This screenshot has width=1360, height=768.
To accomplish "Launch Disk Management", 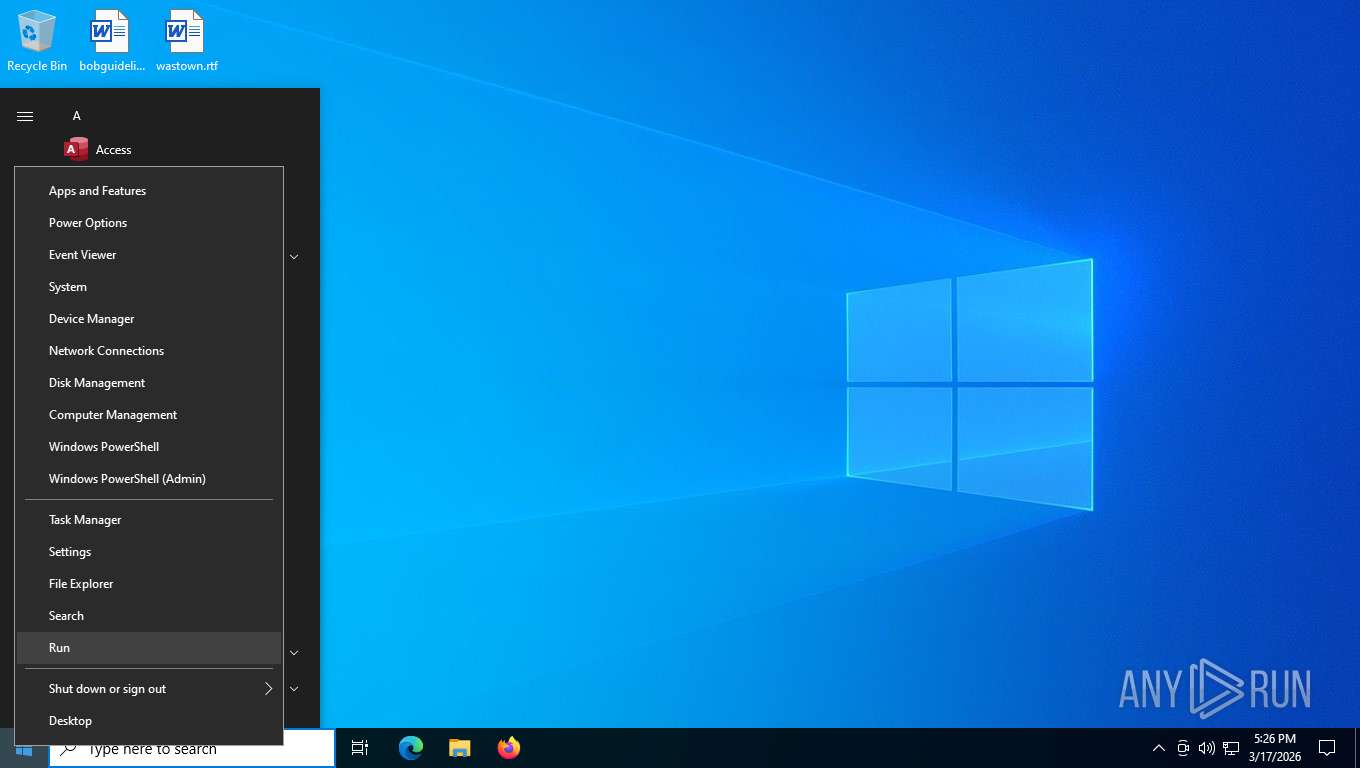I will pyautogui.click(x=149, y=383).
